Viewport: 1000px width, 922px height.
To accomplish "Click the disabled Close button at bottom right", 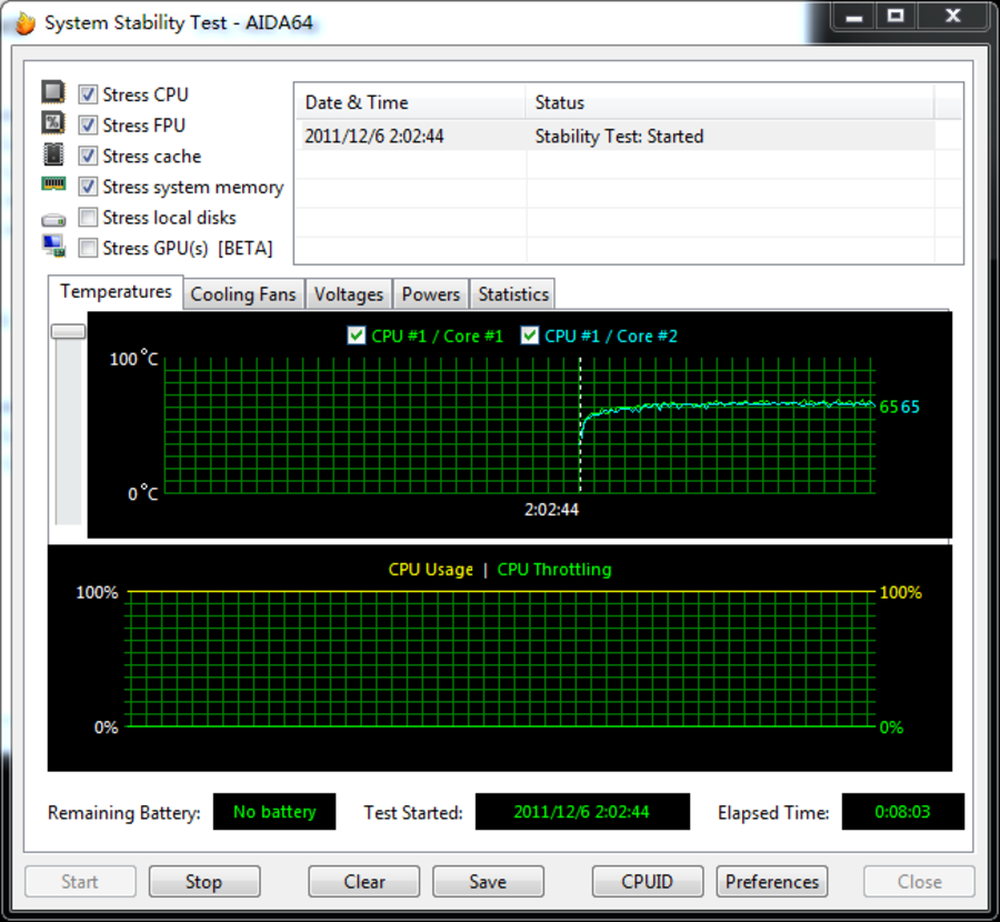I will [x=919, y=882].
